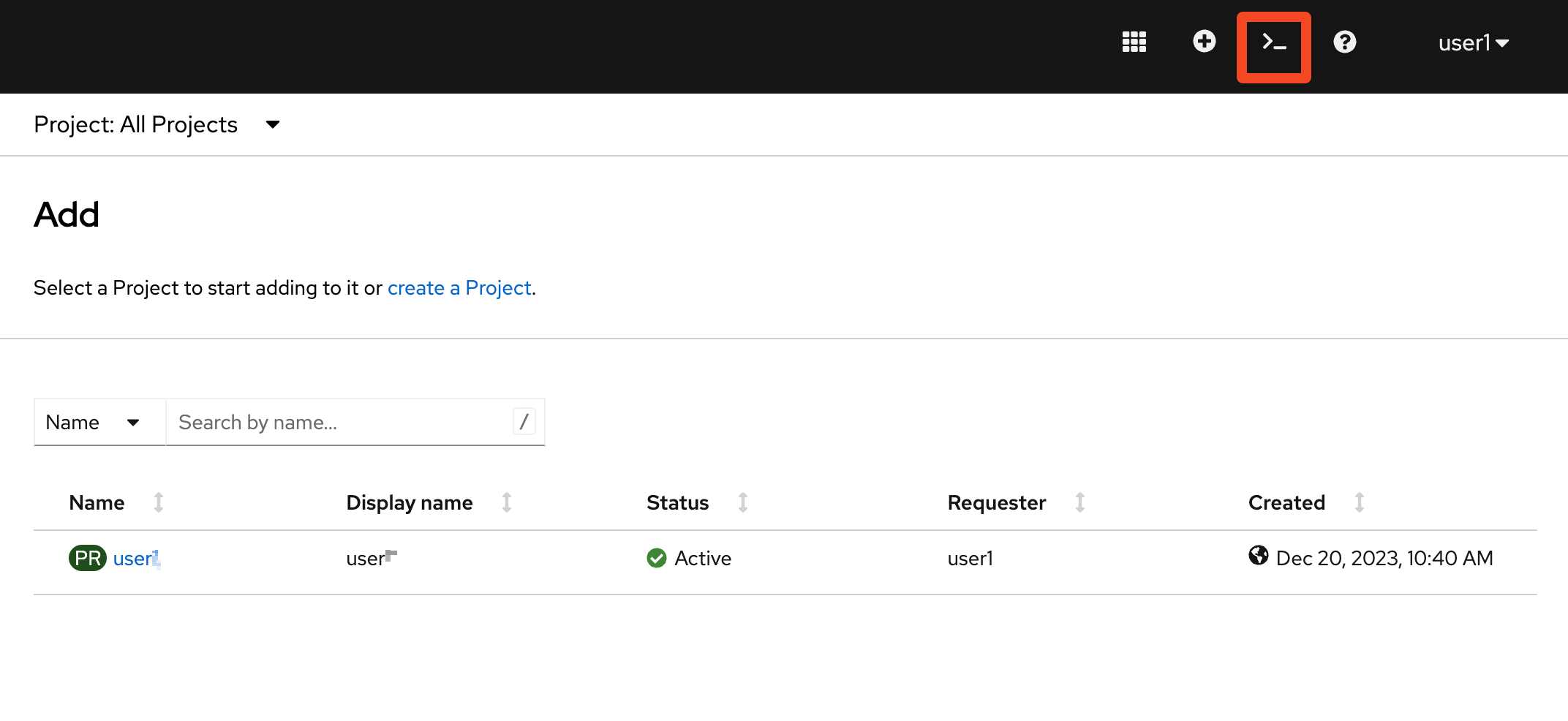Open the user1 project link
This screenshot has width=1568, height=721.
tap(136, 559)
